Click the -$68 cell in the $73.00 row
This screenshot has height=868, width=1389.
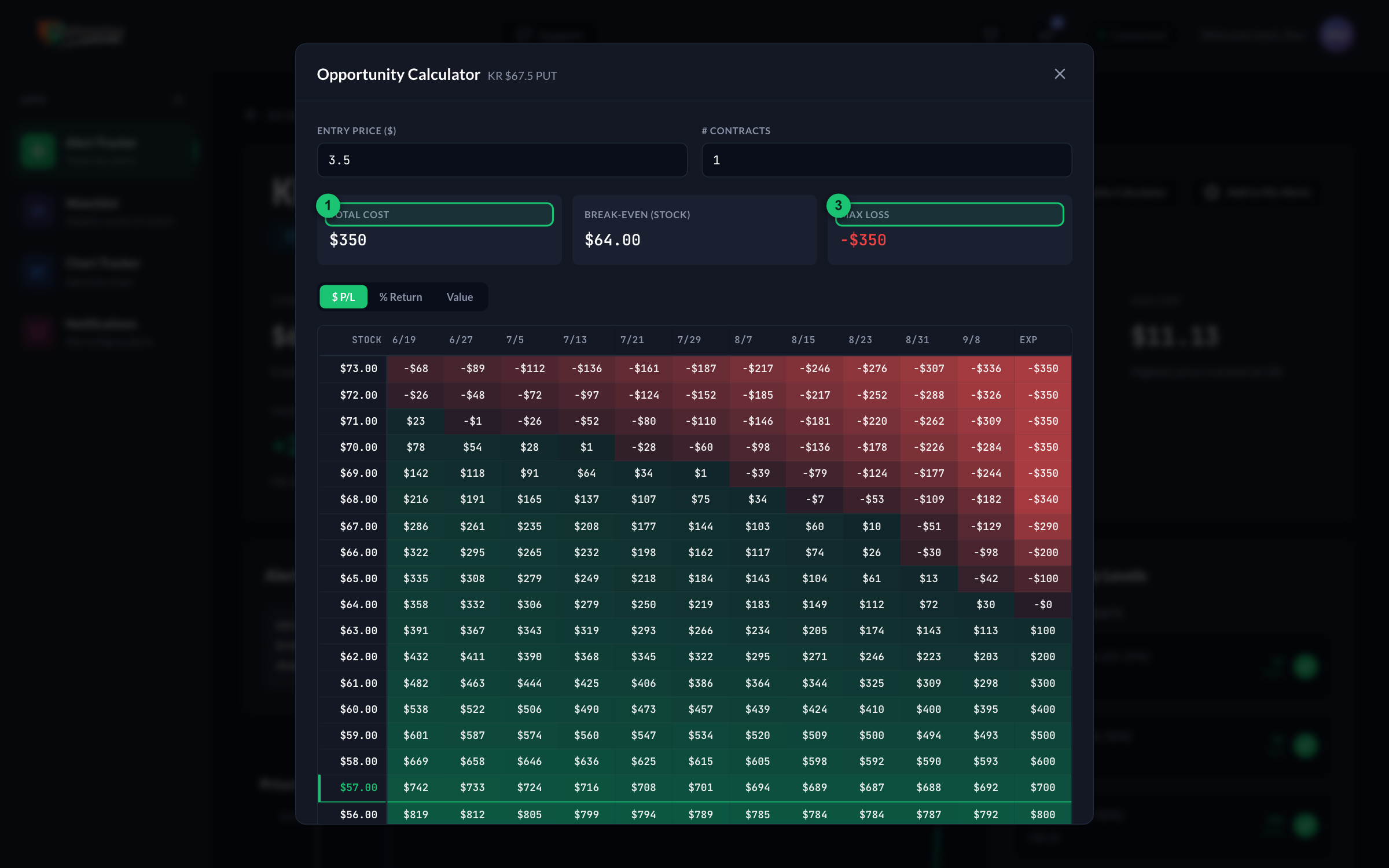tap(416, 369)
